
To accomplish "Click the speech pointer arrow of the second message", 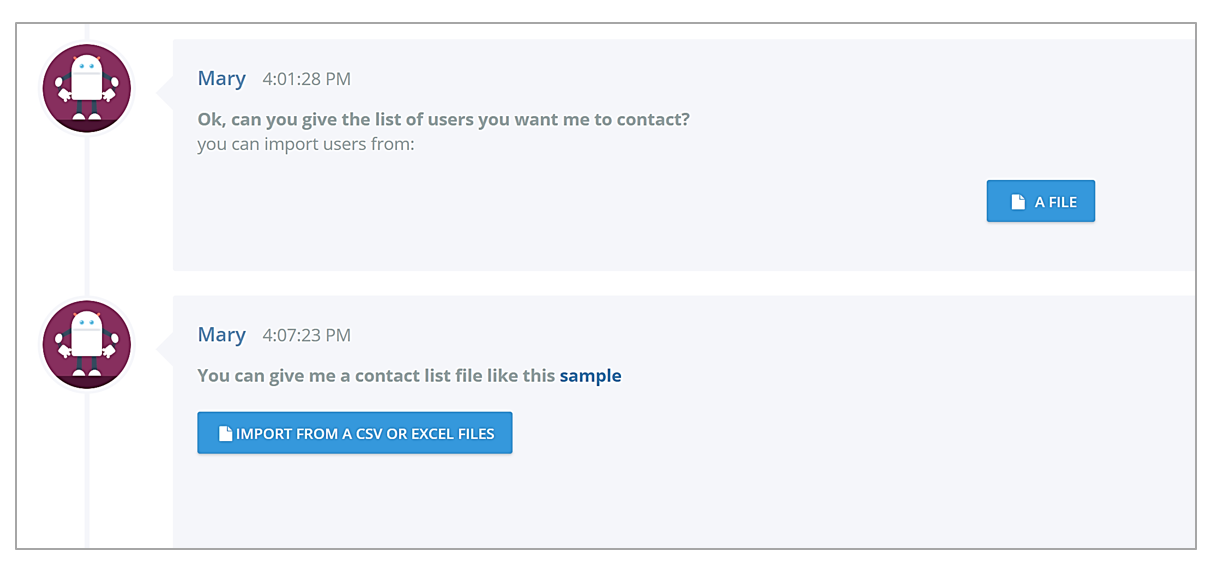I will click(x=166, y=349).
